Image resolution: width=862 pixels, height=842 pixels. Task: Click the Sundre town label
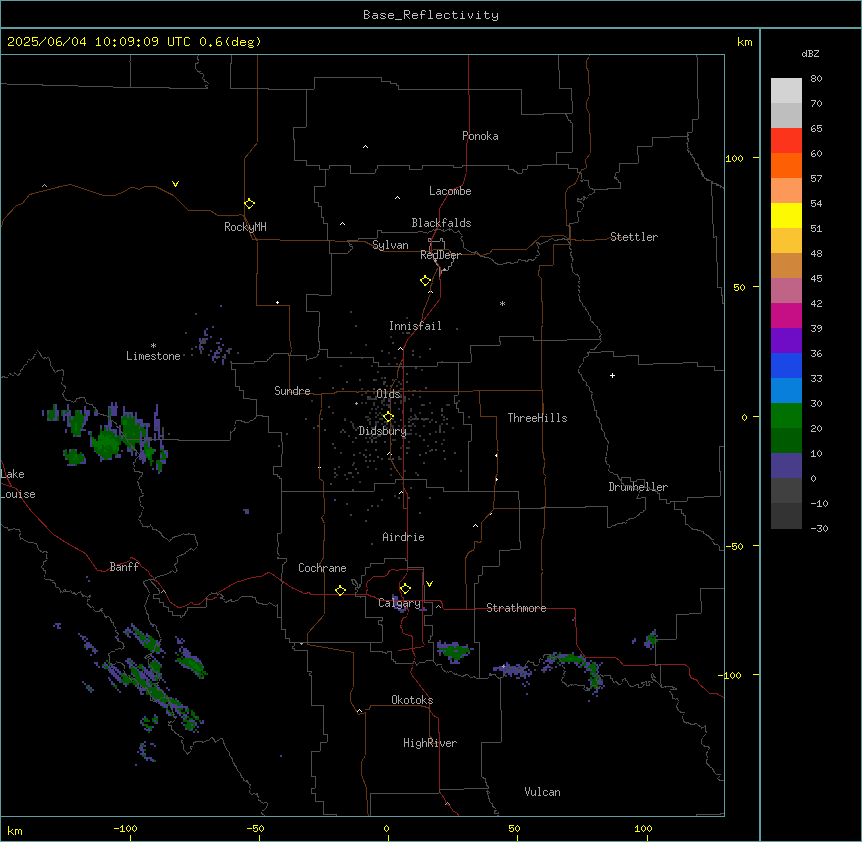coord(292,391)
